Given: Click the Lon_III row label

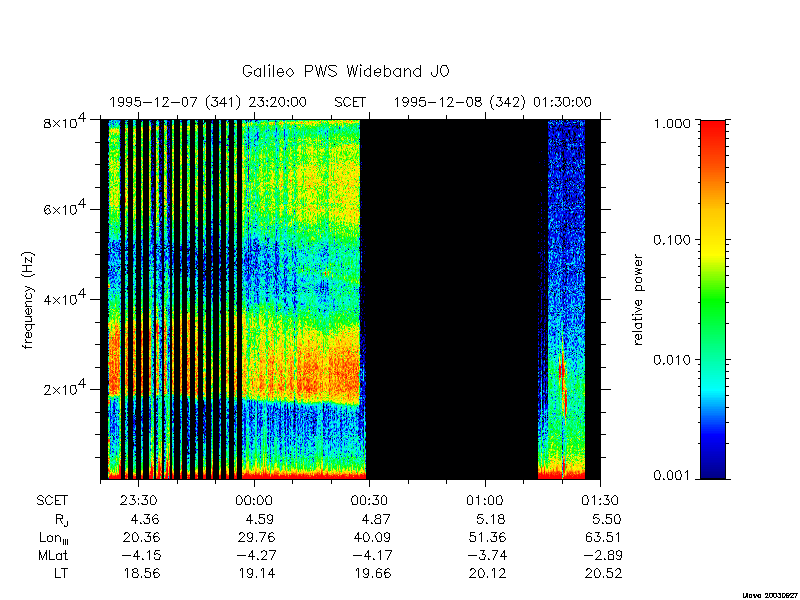Looking at the screenshot, I should pyautogui.click(x=54, y=538).
